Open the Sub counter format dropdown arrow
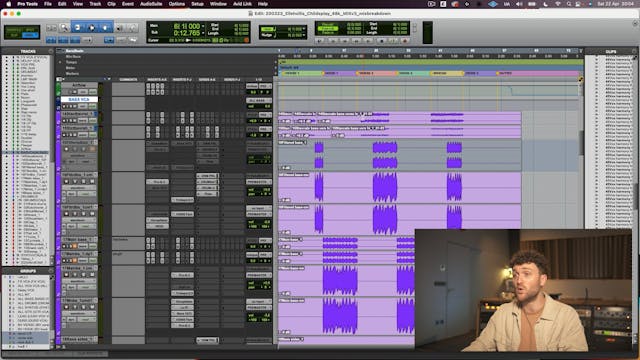Image resolution: width=640 pixels, height=360 pixels. [203, 32]
